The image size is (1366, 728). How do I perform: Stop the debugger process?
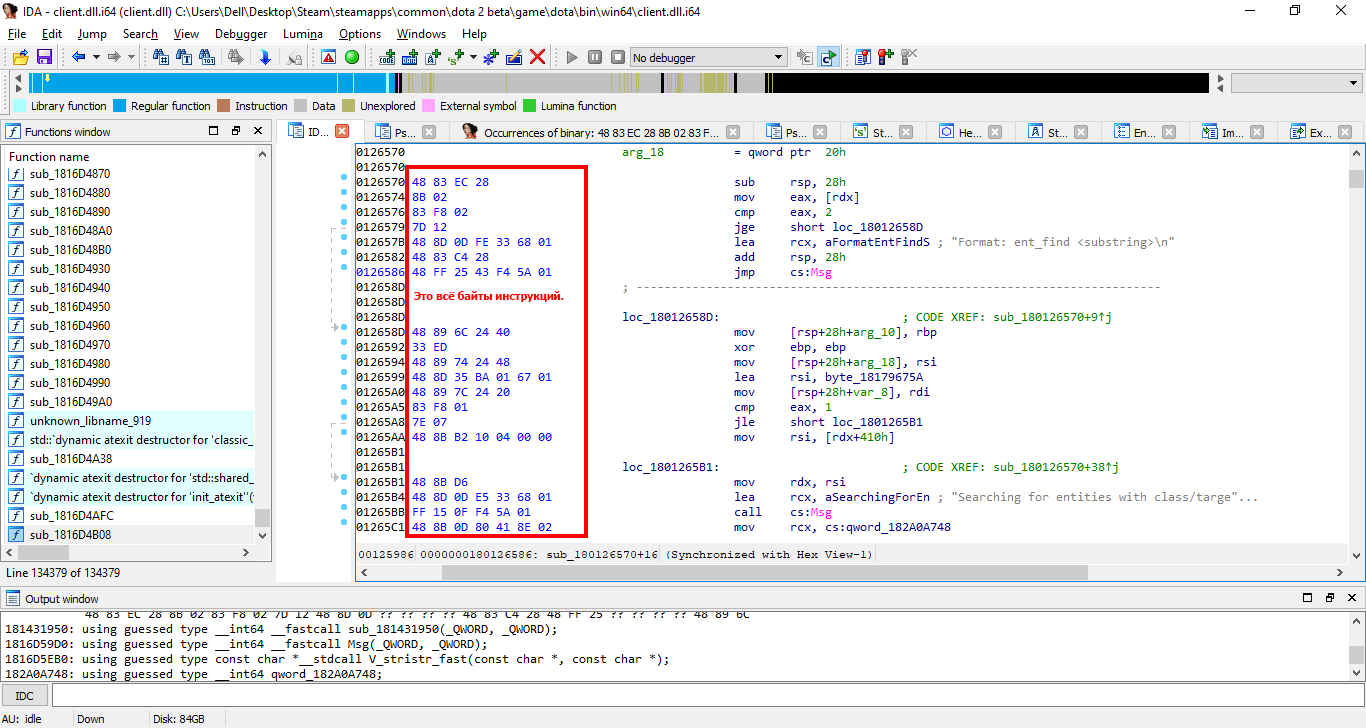pos(618,57)
